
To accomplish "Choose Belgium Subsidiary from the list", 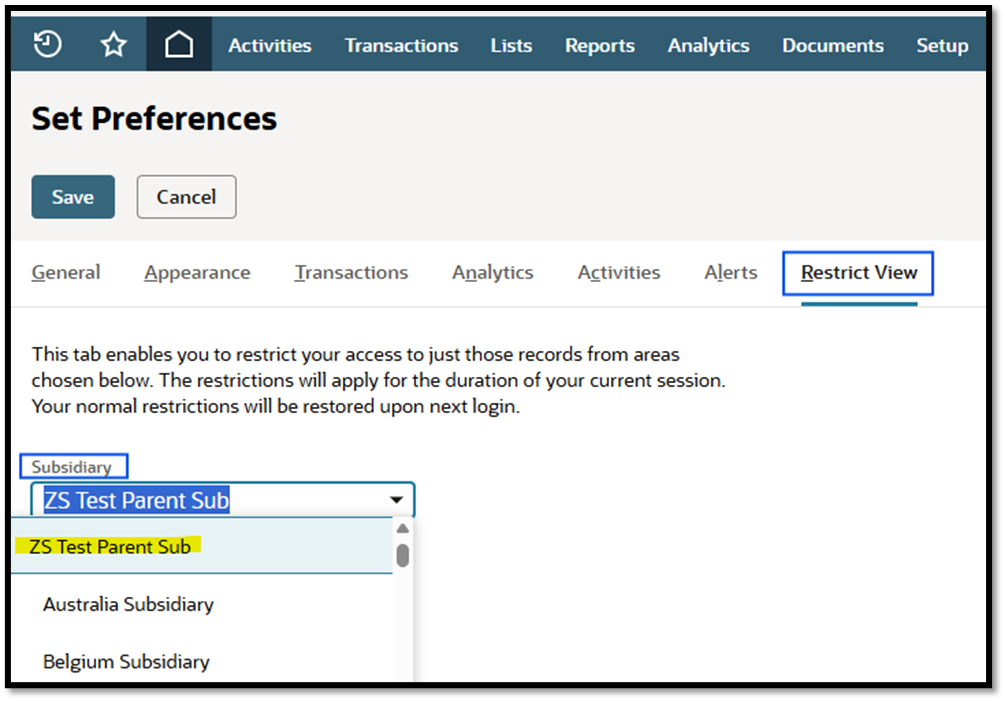I will click(126, 662).
